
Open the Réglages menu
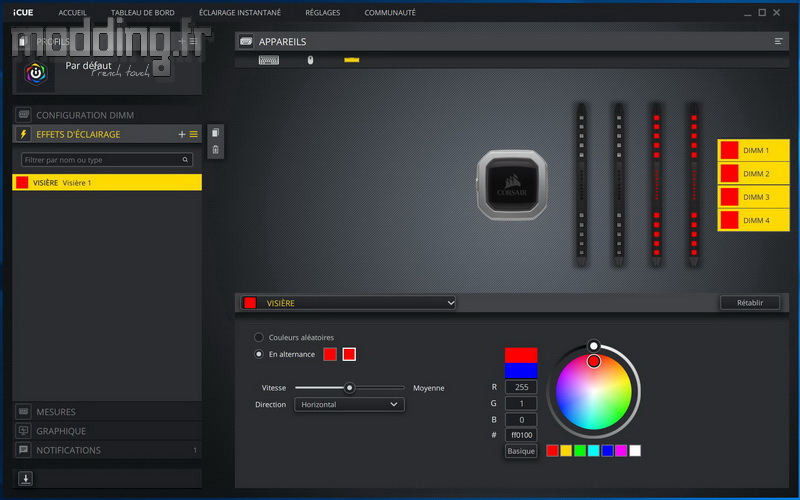[x=322, y=13]
